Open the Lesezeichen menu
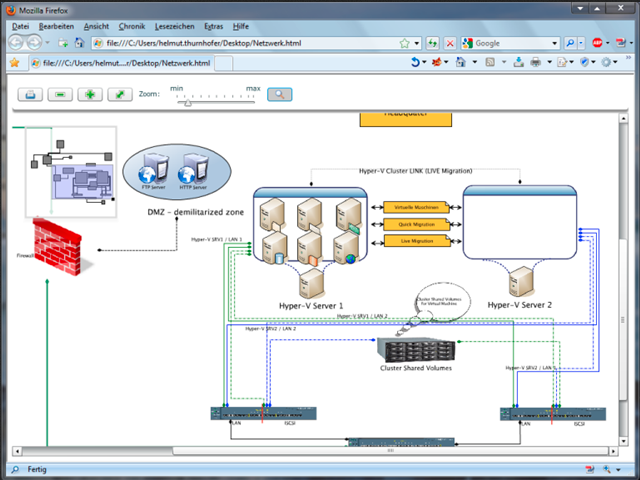This screenshot has height=480, width=640. pyautogui.click(x=175, y=27)
